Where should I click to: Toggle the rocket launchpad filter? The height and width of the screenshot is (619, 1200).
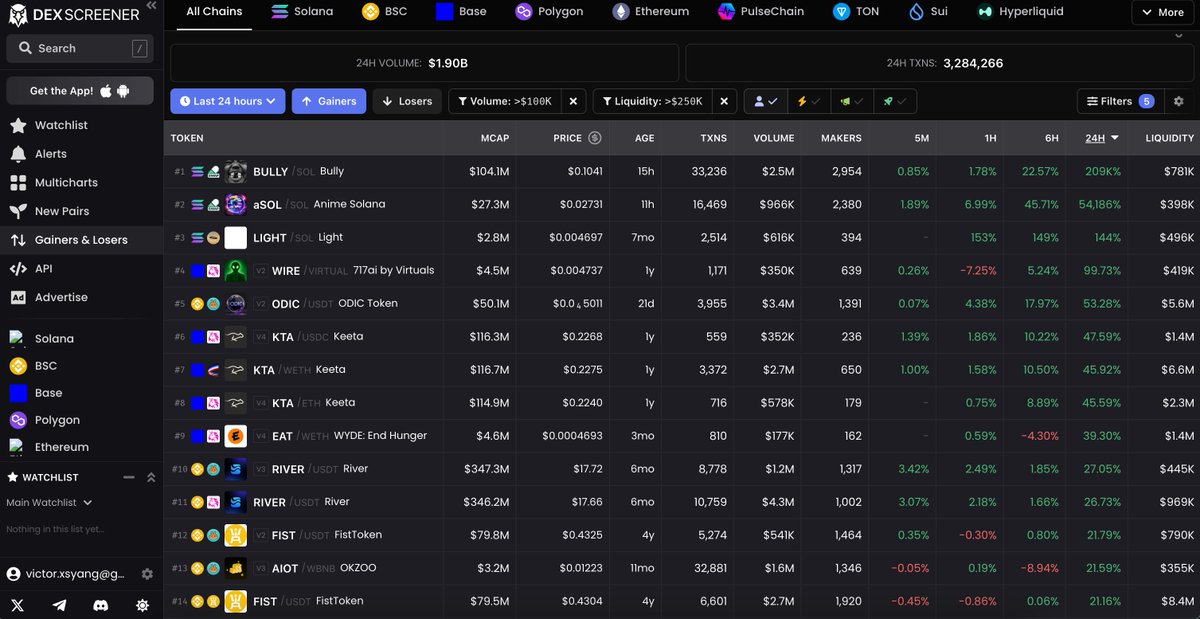[x=894, y=101]
